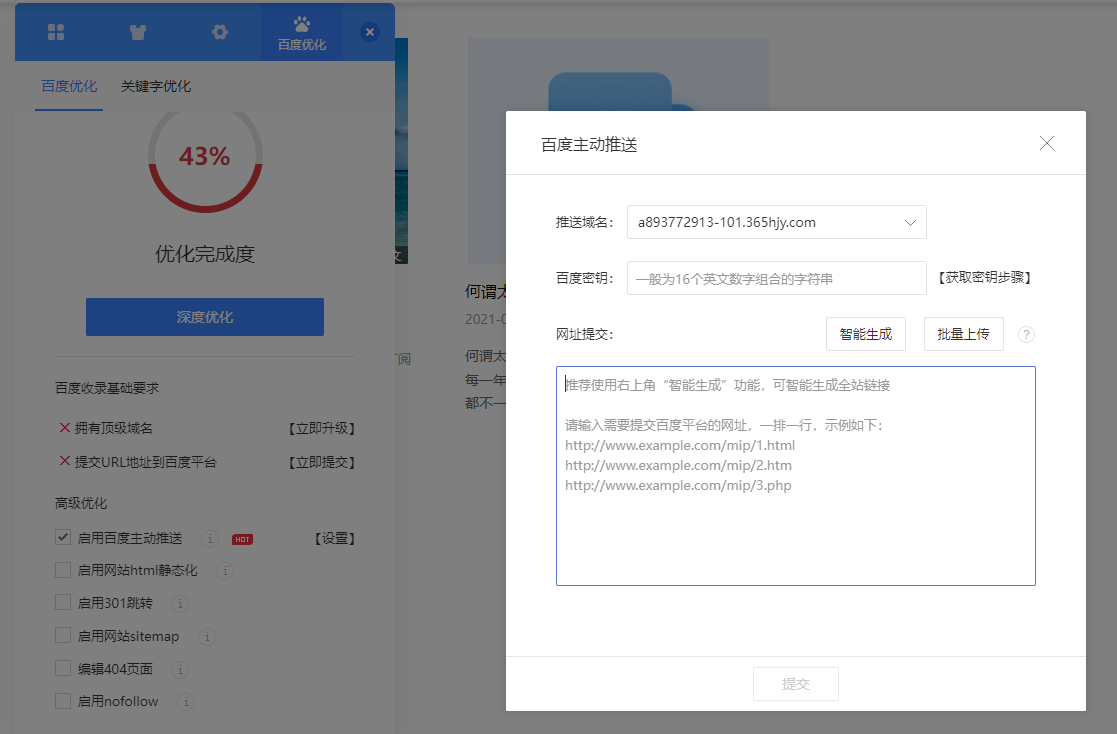Image resolution: width=1117 pixels, height=734 pixels.
Task: Switch to the 关键字优化 sub-tab
Action: 156,86
